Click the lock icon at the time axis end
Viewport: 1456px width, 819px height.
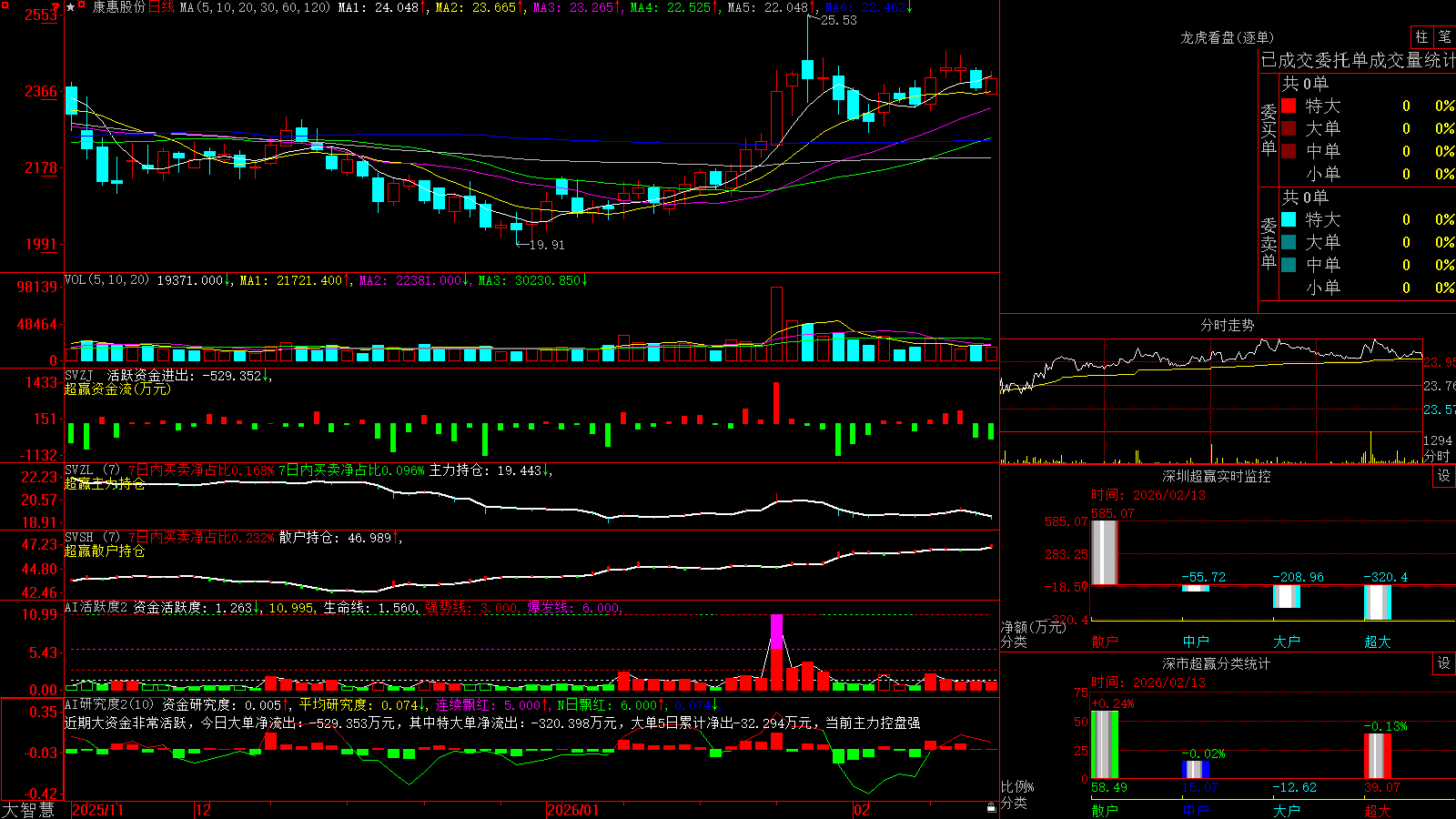pyautogui.click(x=992, y=808)
